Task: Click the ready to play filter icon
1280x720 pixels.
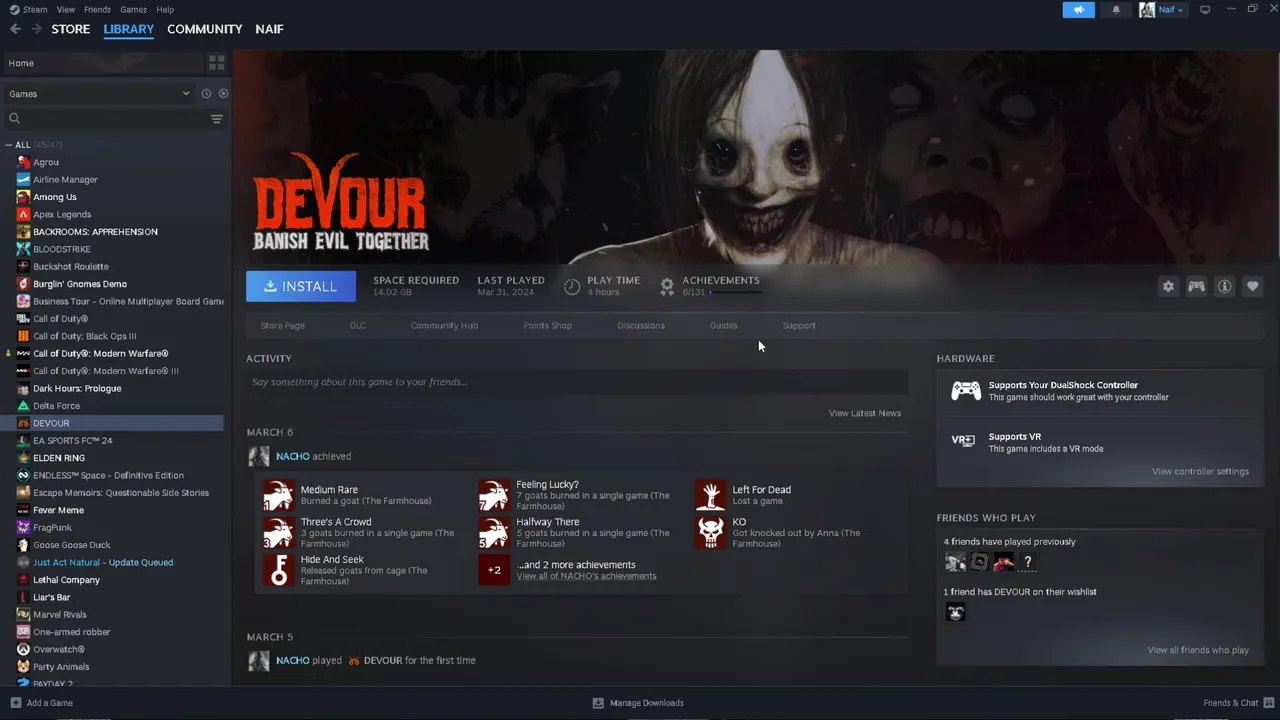Action: [223, 94]
